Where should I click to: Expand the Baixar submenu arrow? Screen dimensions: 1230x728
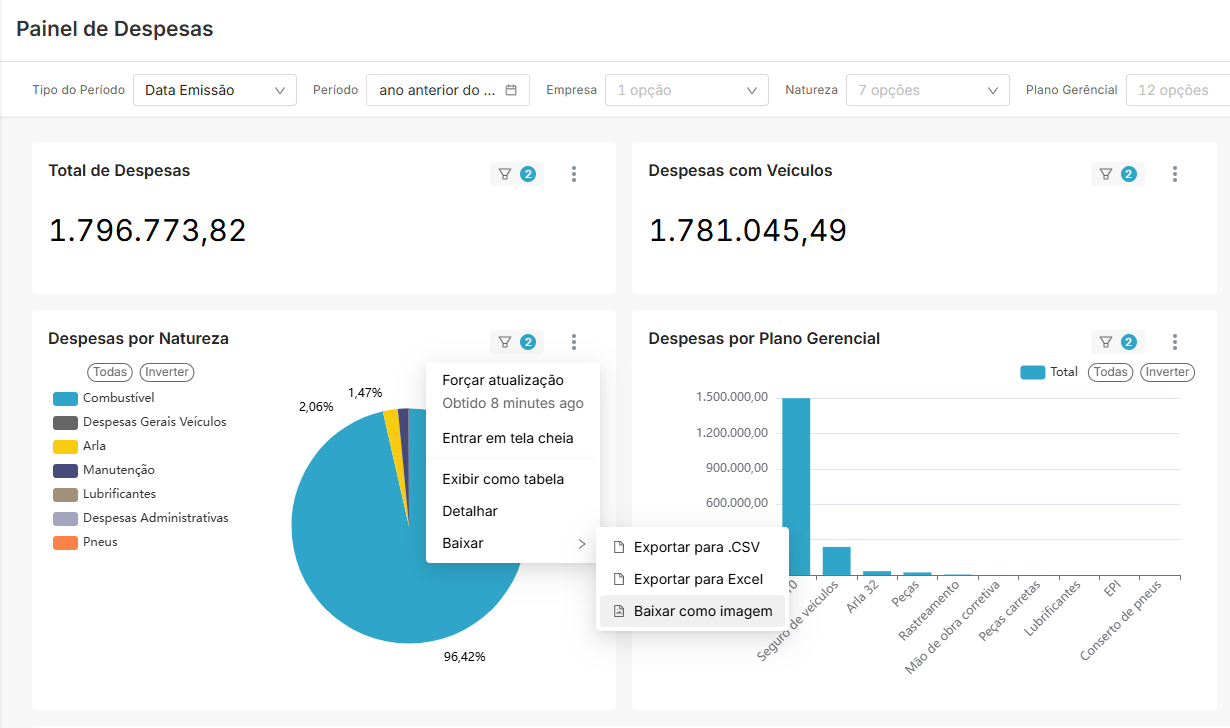[582, 543]
